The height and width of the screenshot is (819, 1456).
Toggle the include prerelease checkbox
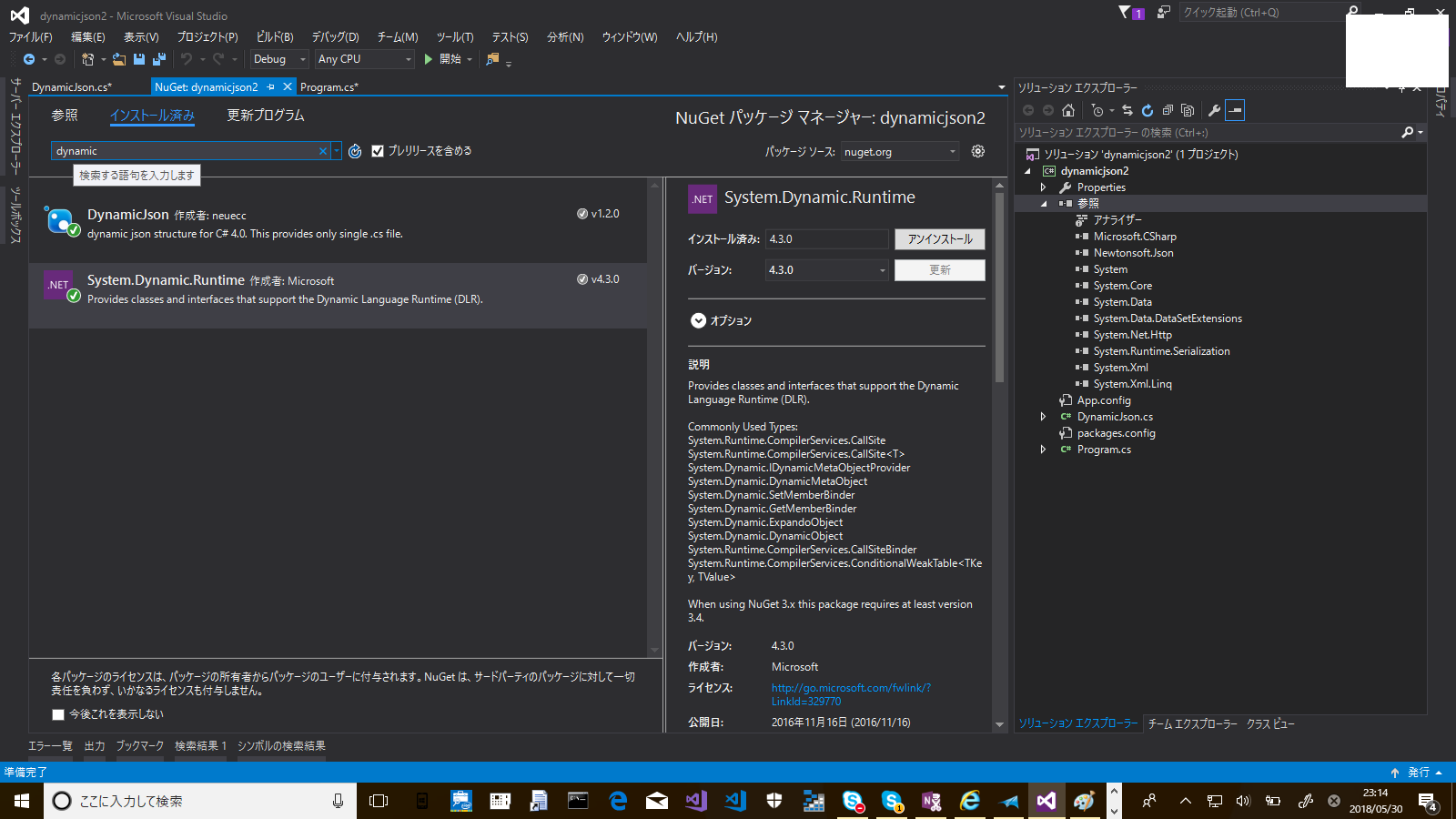click(x=378, y=151)
